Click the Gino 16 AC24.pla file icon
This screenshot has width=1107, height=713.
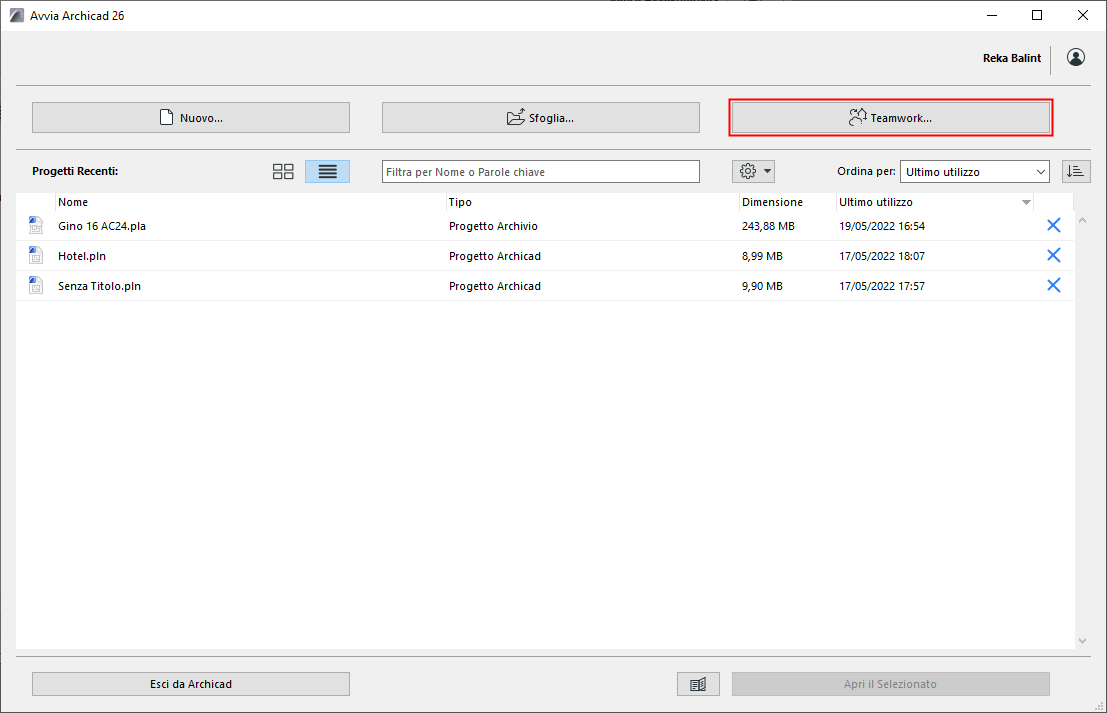pyautogui.click(x=35, y=225)
